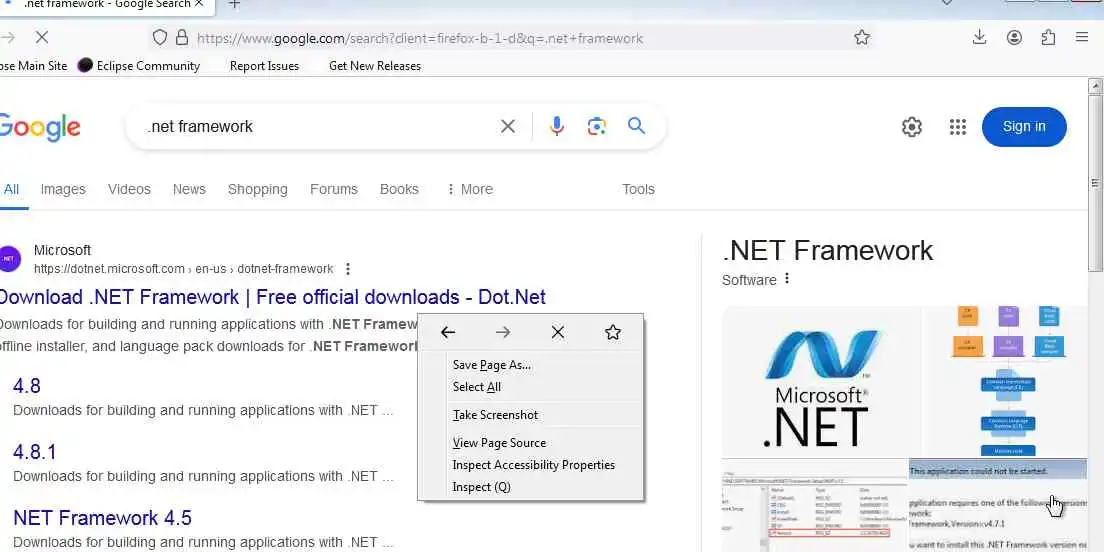Search by image with Google Lens icon
Image resolution: width=1104 pixels, height=552 pixels.
596,126
